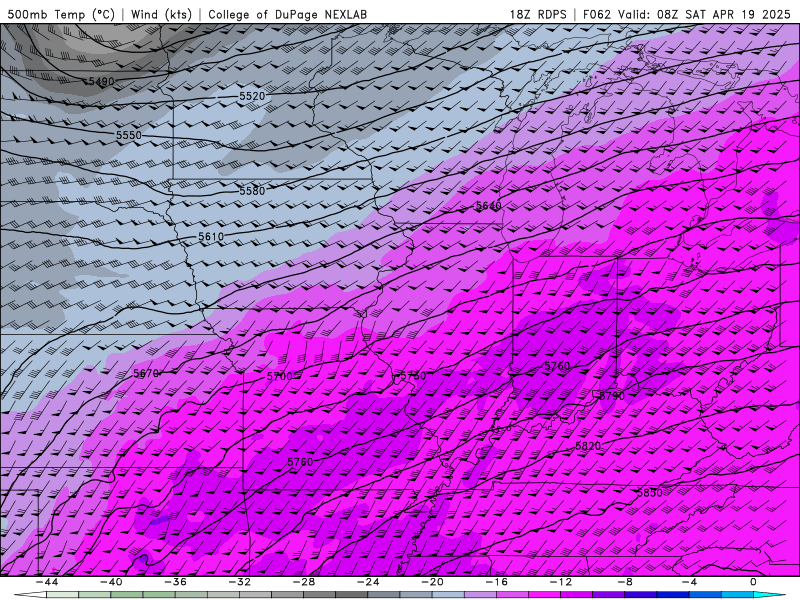Pick the 5580 contour label
This screenshot has height=600, width=800.
point(253,191)
